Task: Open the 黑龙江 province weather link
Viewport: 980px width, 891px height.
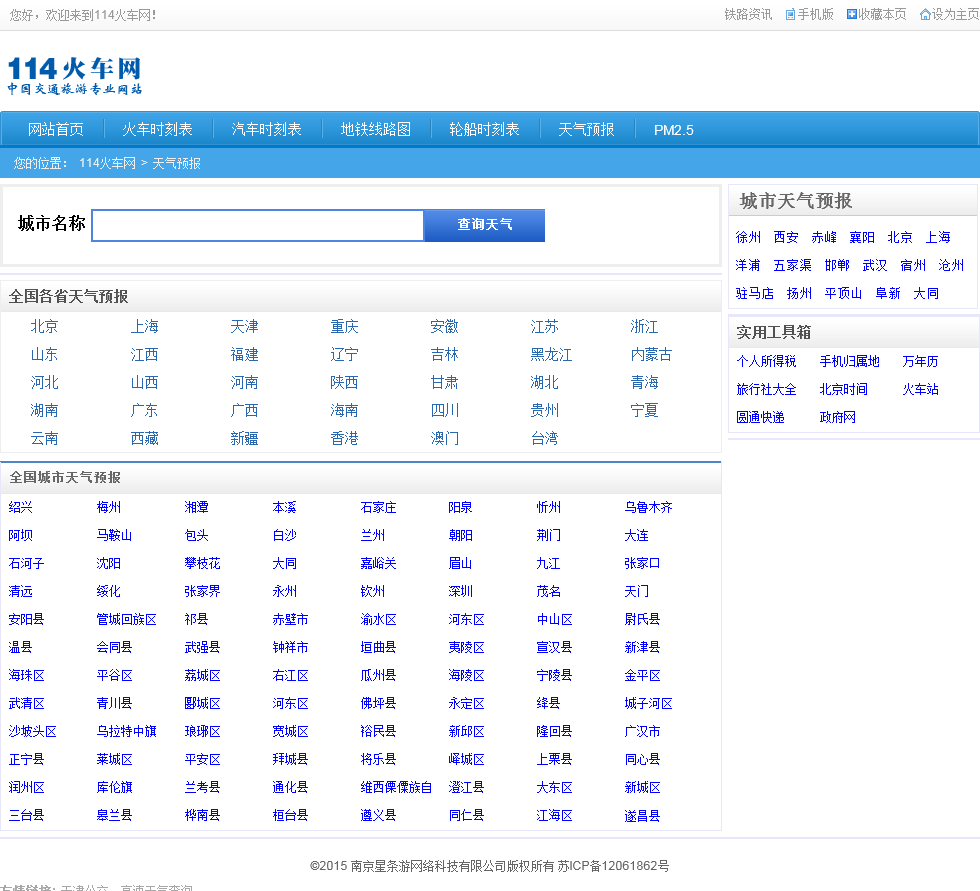Action: click(551, 354)
